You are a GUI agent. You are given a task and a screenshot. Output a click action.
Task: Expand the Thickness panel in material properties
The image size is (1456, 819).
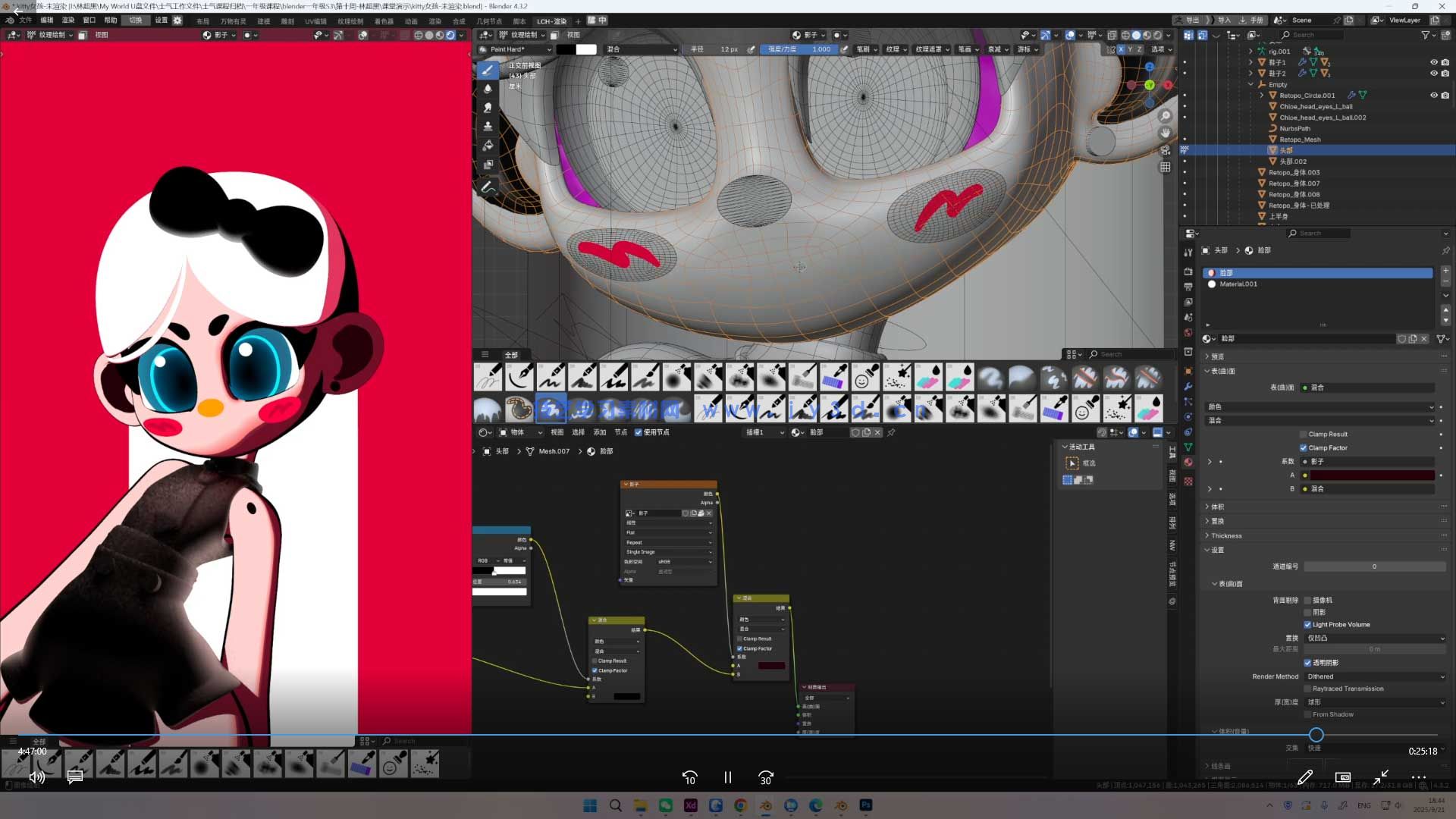[x=1226, y=535]
